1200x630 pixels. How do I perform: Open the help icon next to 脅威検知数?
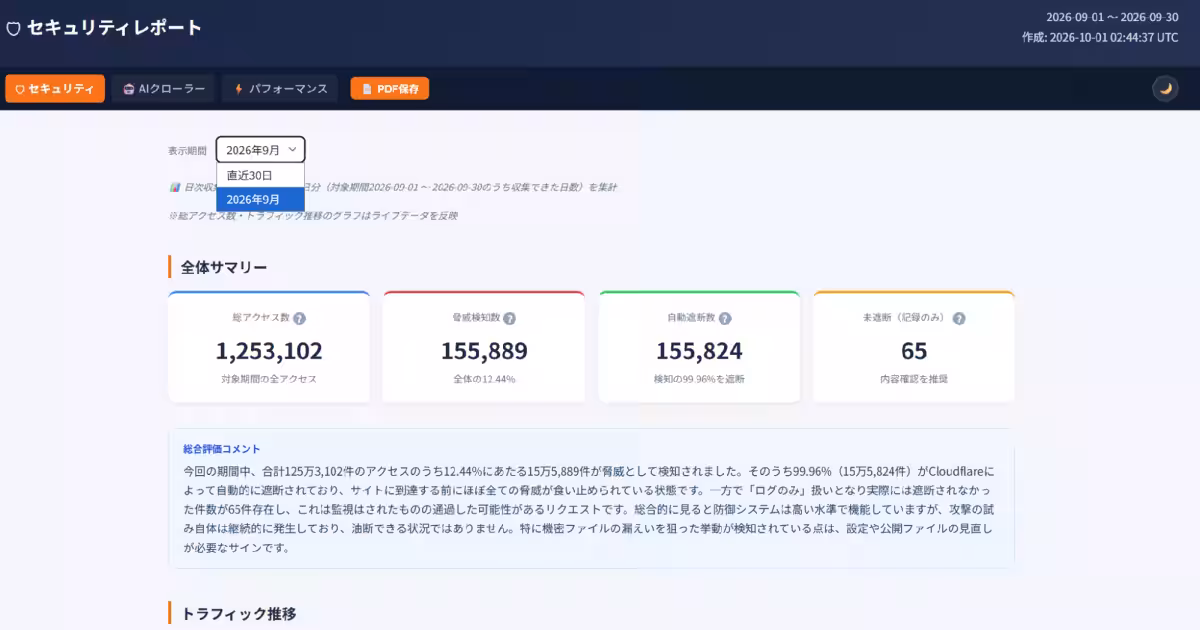[509, 318]
